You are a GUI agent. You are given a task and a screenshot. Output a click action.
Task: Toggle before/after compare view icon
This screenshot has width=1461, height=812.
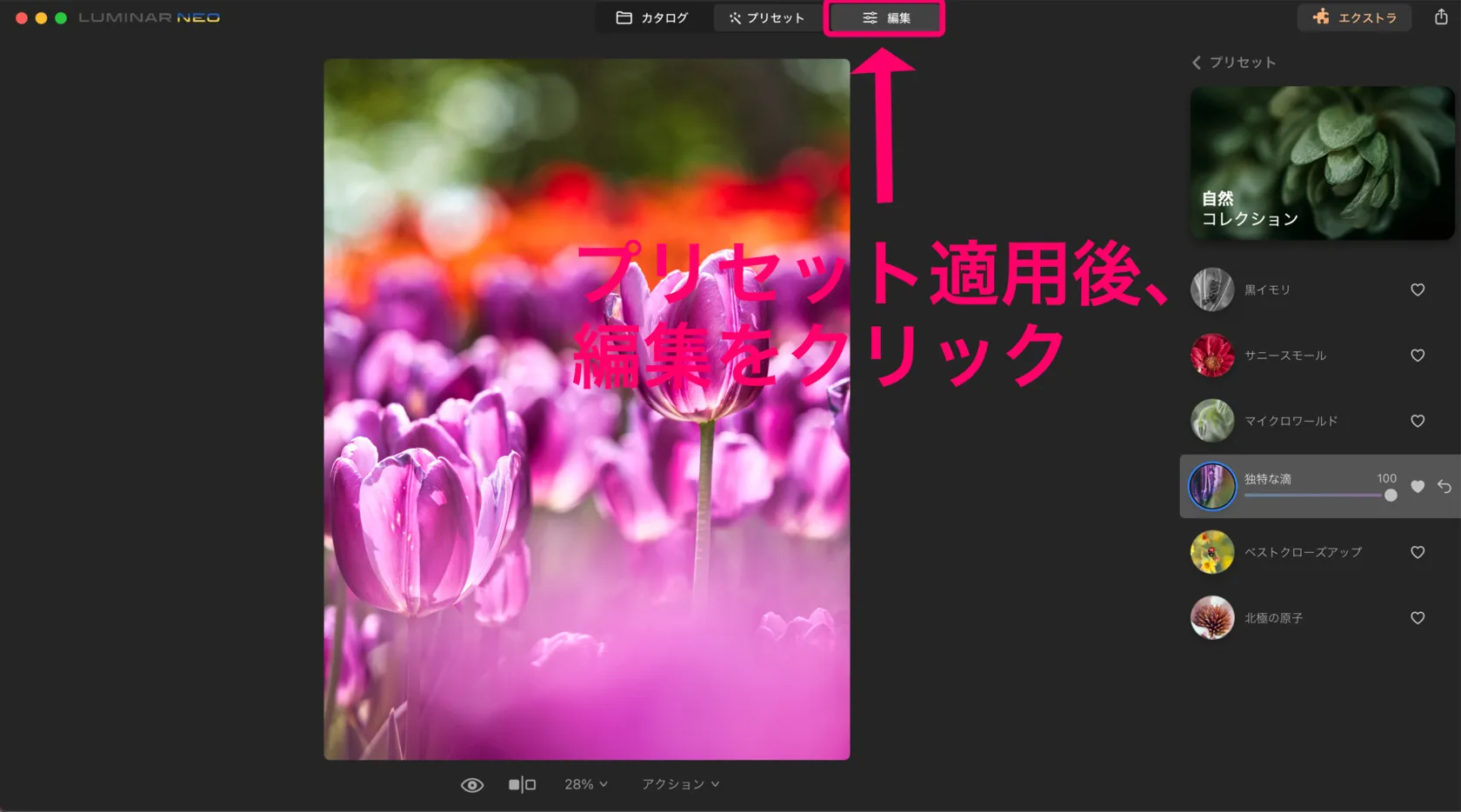(522, 785)
